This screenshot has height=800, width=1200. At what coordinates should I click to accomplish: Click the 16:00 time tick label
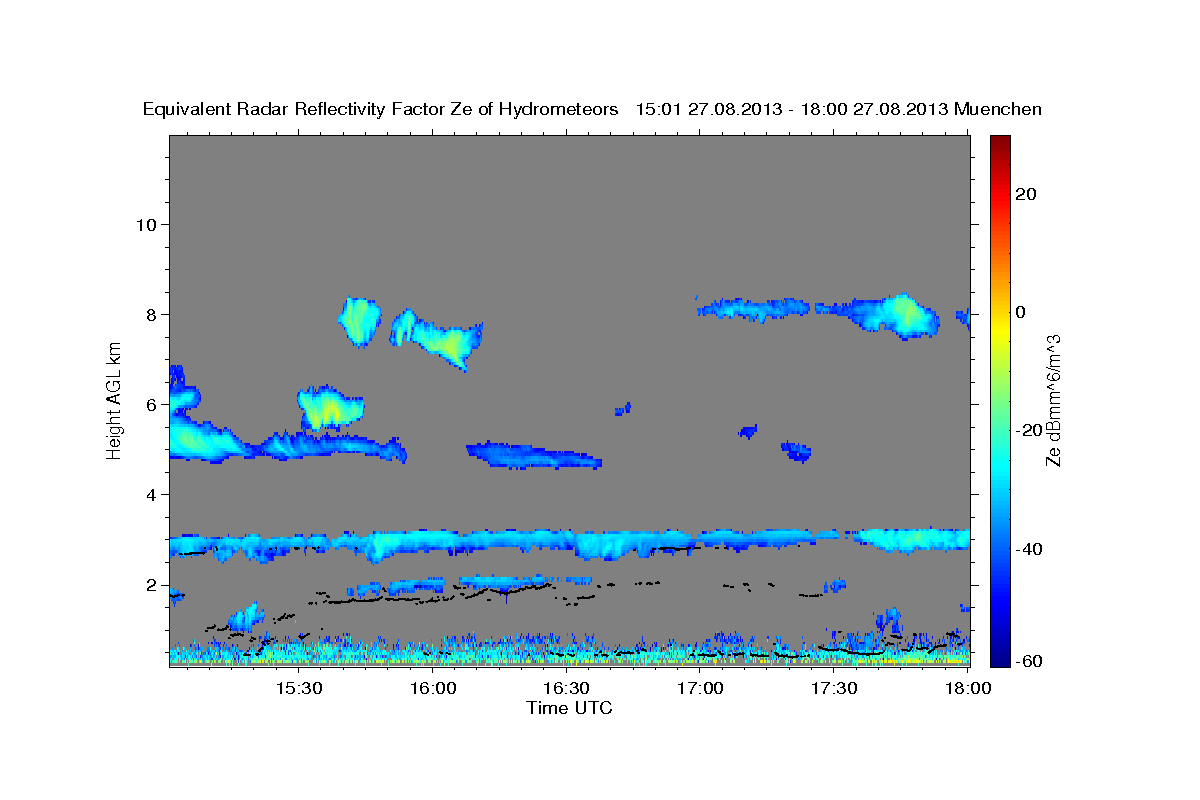coord(432,689)
